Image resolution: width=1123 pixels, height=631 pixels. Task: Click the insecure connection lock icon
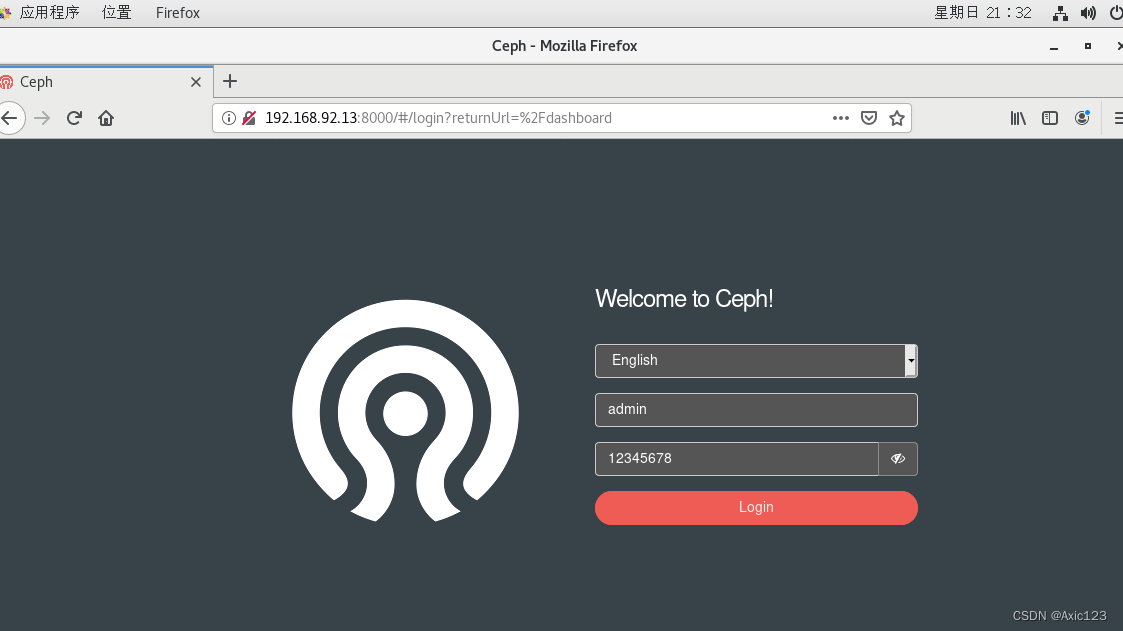[x=249, y=118]
